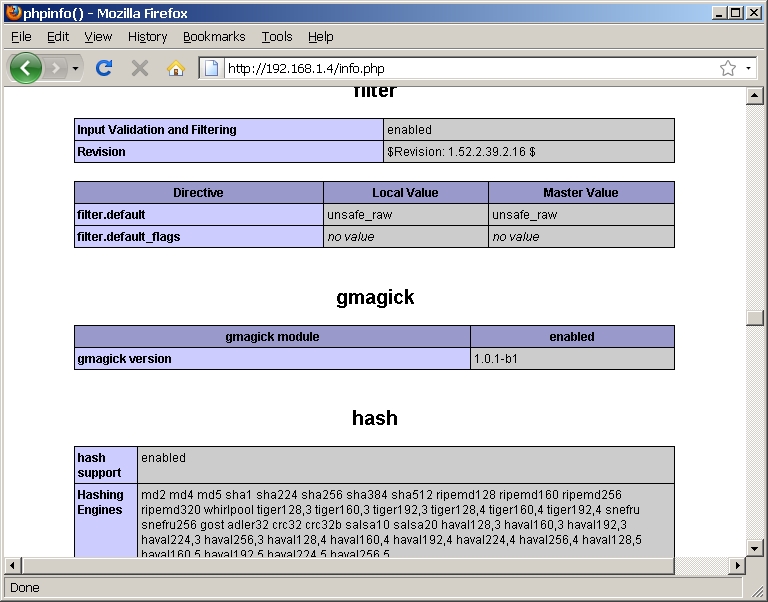Viewport: 768px width, 602px height.
Task: Click the 'filter.default_flags' directive cell
Action: coord(198,237)
